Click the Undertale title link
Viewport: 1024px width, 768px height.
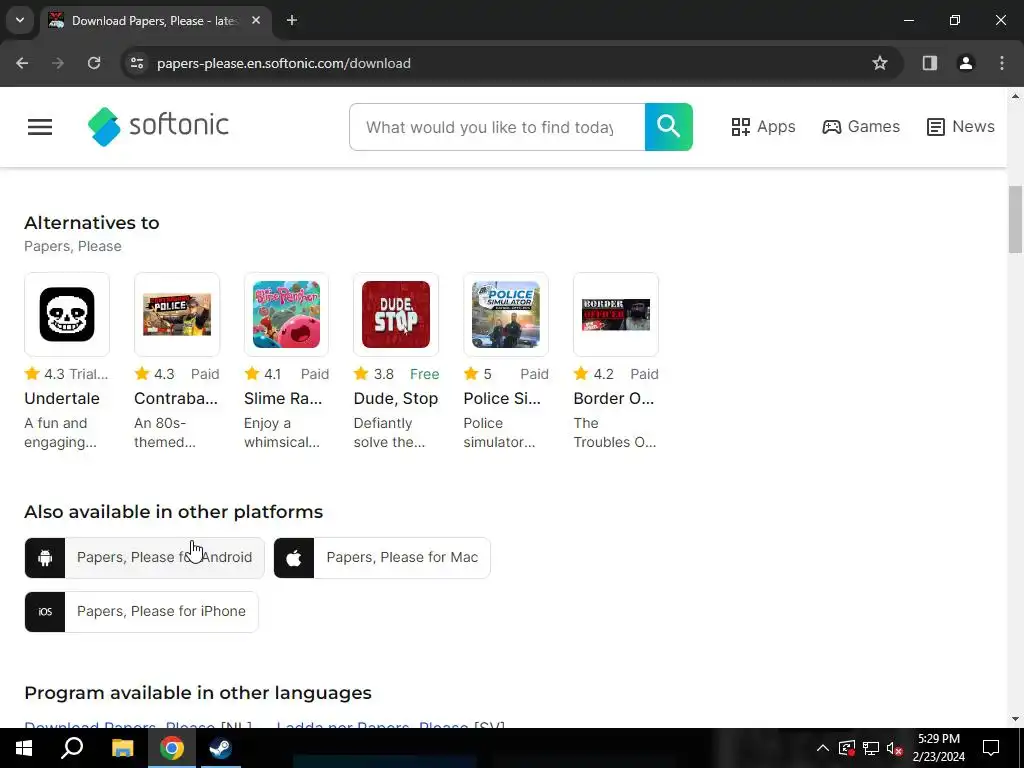[x=62, y=398]
